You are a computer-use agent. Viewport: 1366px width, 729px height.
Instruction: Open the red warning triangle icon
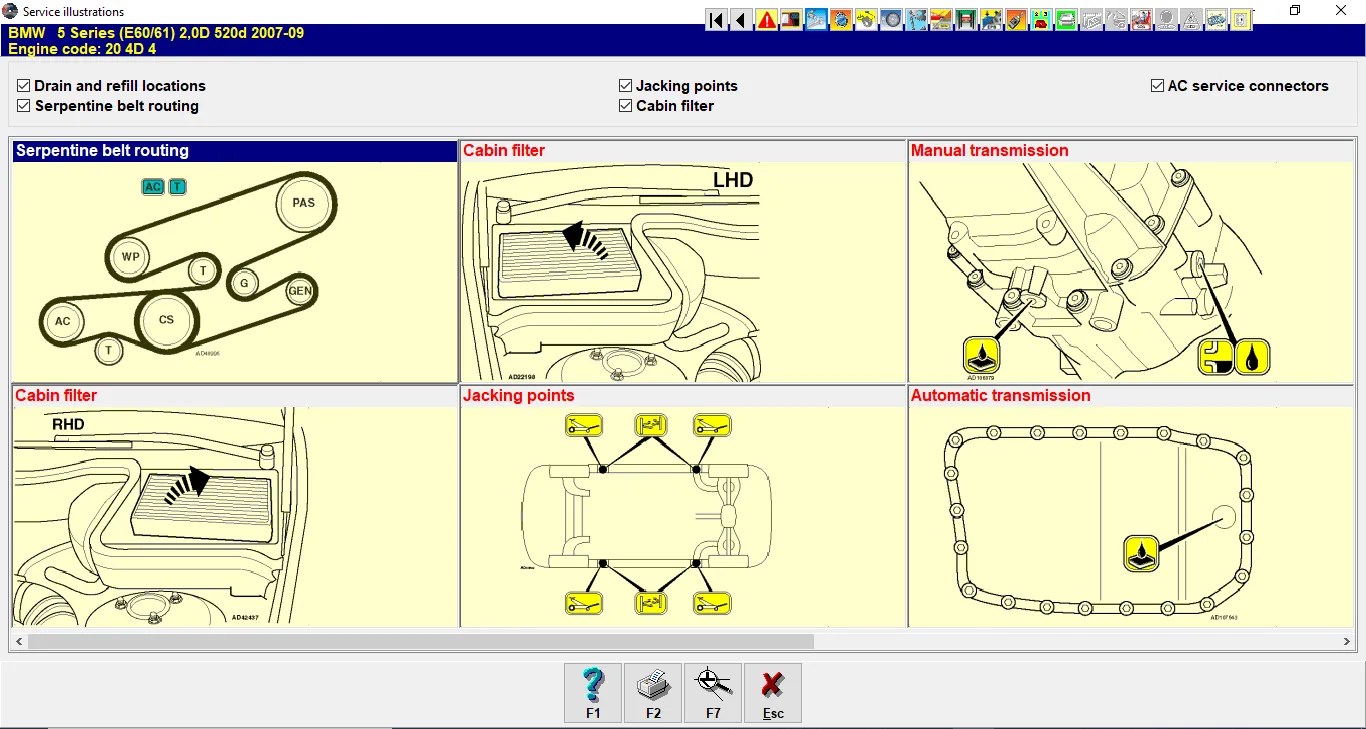point(766,19)
